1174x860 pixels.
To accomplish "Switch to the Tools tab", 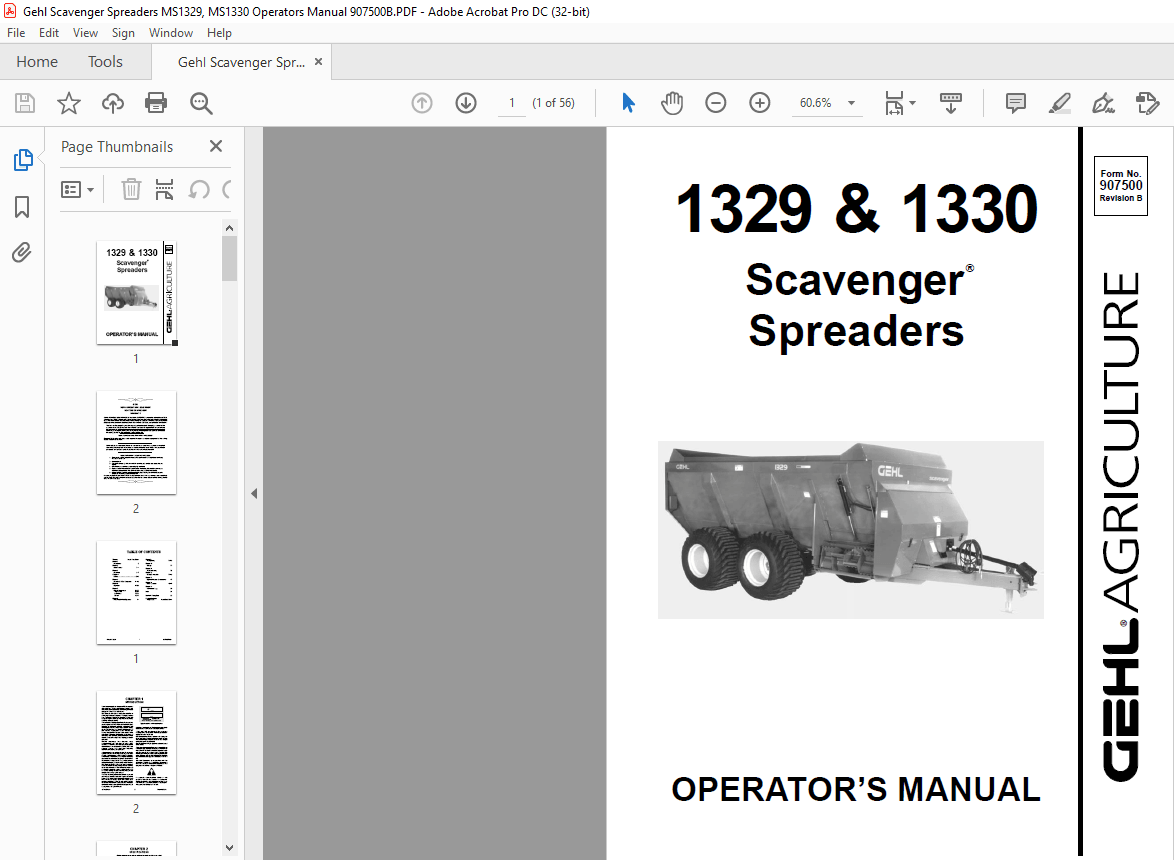I will (105, 61).
